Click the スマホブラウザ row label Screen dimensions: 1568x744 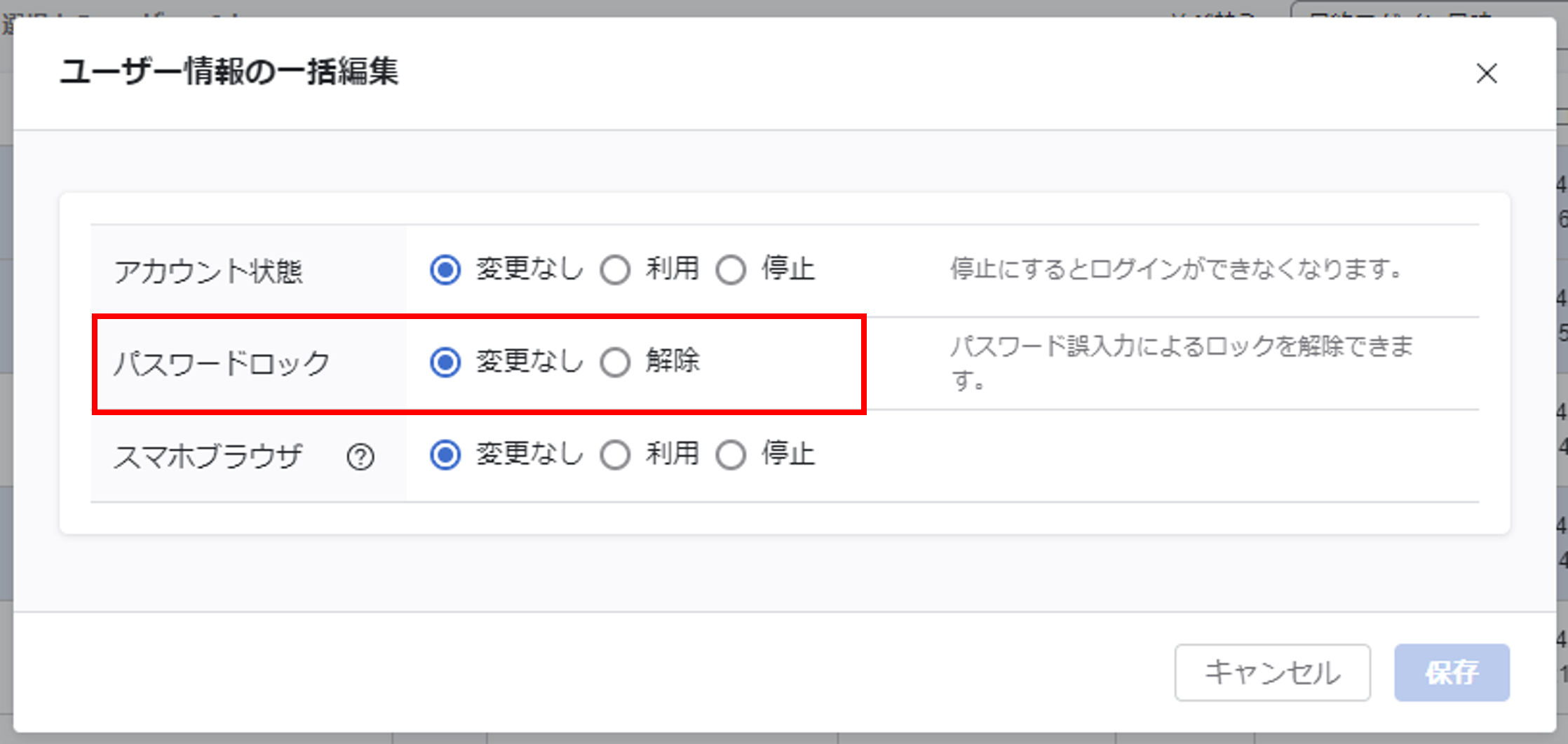(x=208, y=456)
